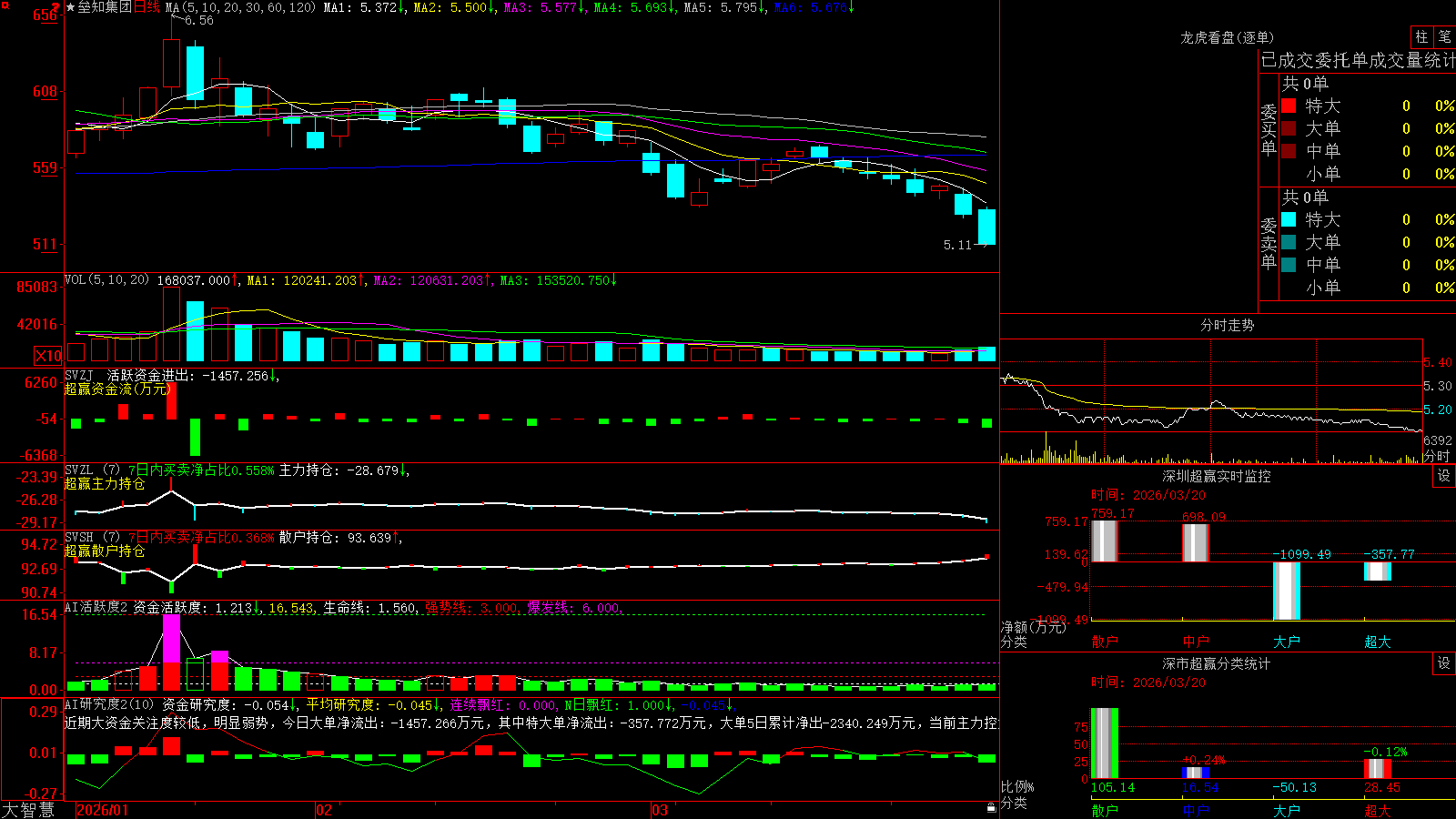The image size is (1456, 819).
Task: Click the 爆发线: 6.000 label
Action: tap(573, 608)
